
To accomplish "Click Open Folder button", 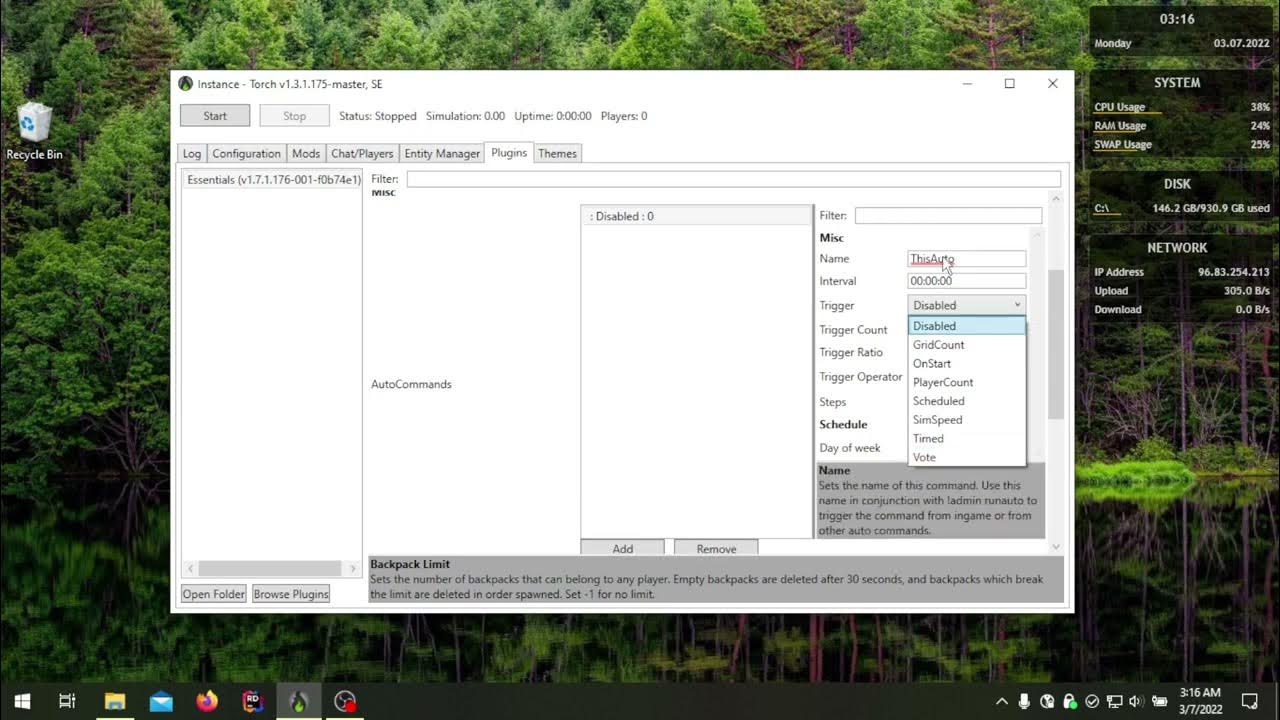I will 214,594.
